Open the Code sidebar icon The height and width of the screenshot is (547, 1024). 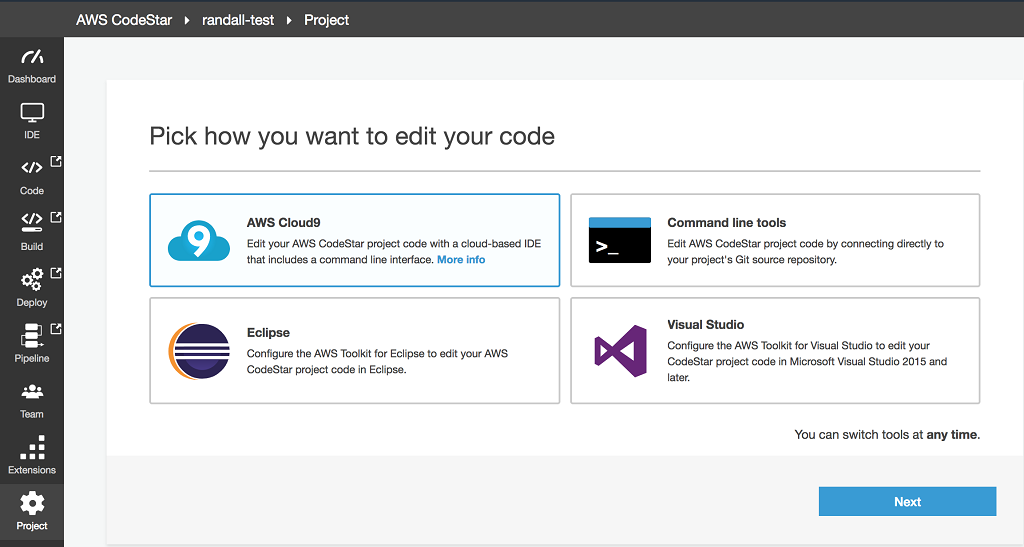[x=31, y=168]
